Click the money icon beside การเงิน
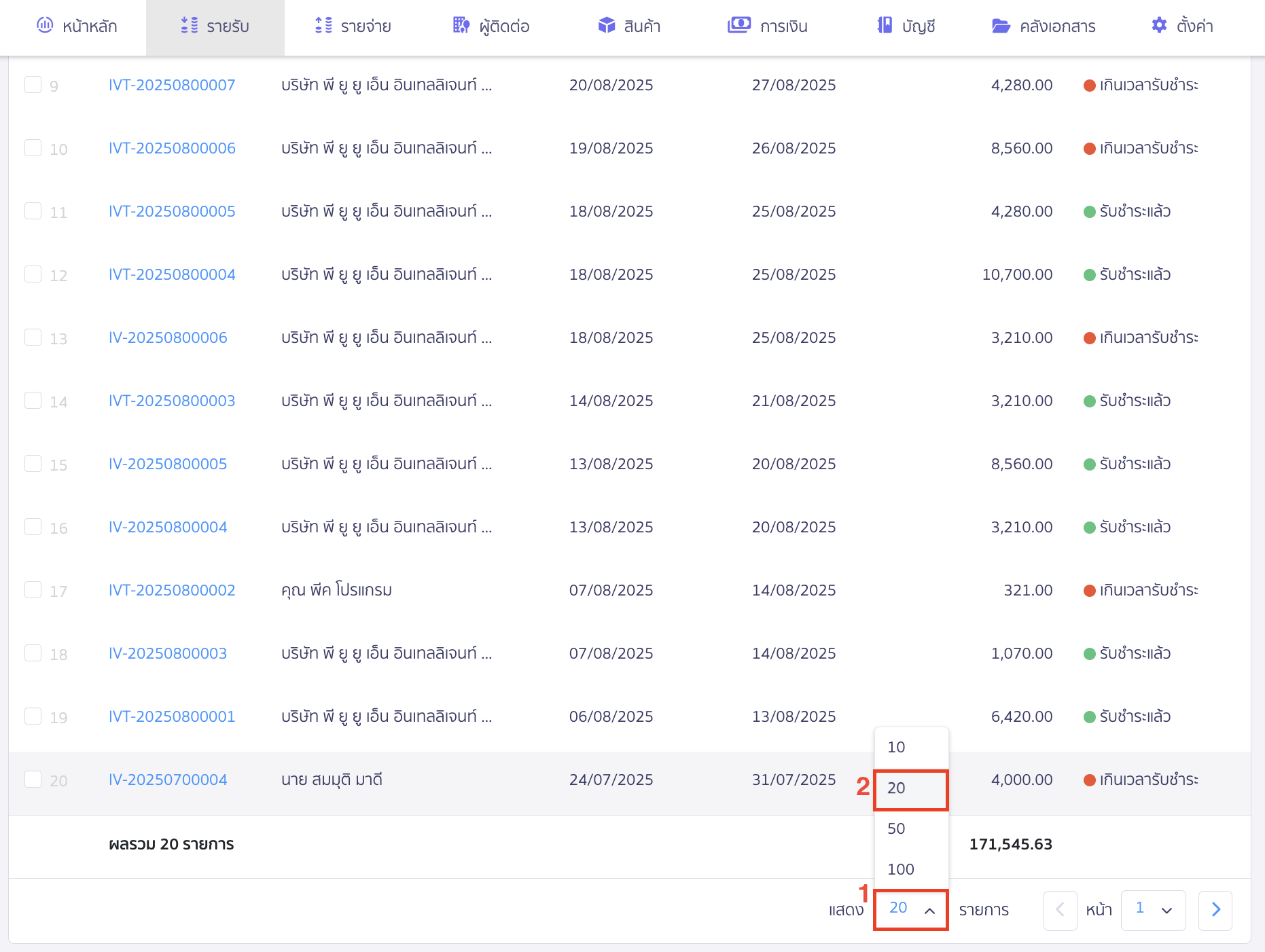 738,26
